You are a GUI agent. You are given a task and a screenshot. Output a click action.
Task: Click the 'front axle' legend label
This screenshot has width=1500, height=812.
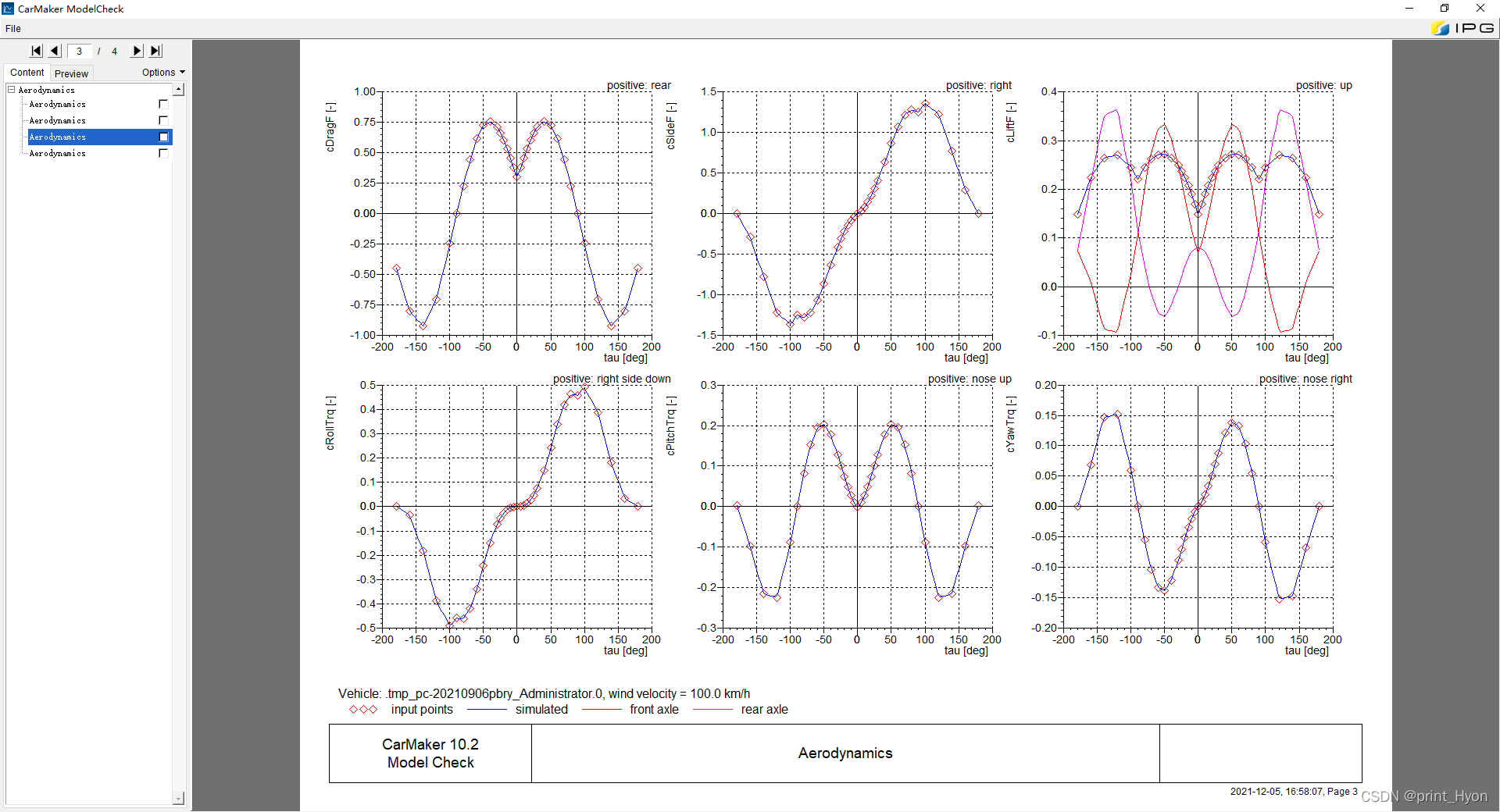click(654, 710)
